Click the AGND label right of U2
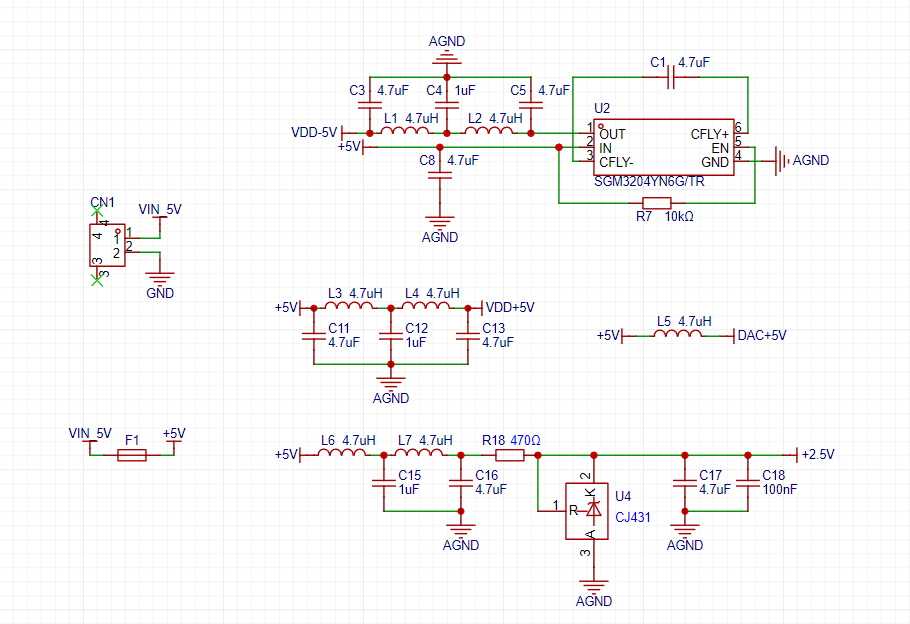This screenshot has width=910, height=624. [811, 160]
